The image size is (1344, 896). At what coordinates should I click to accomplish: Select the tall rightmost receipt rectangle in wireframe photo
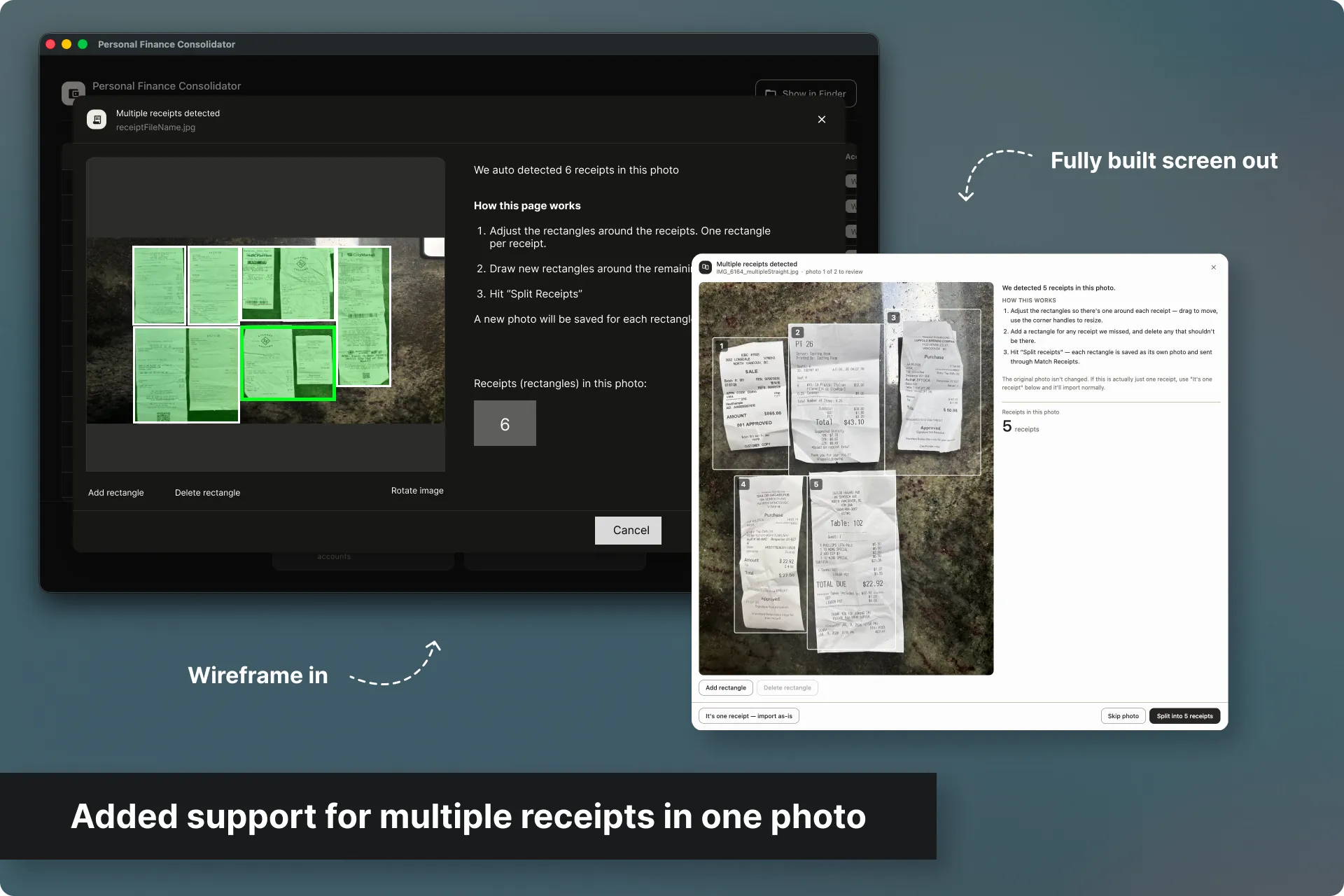[x=364, y=316]
